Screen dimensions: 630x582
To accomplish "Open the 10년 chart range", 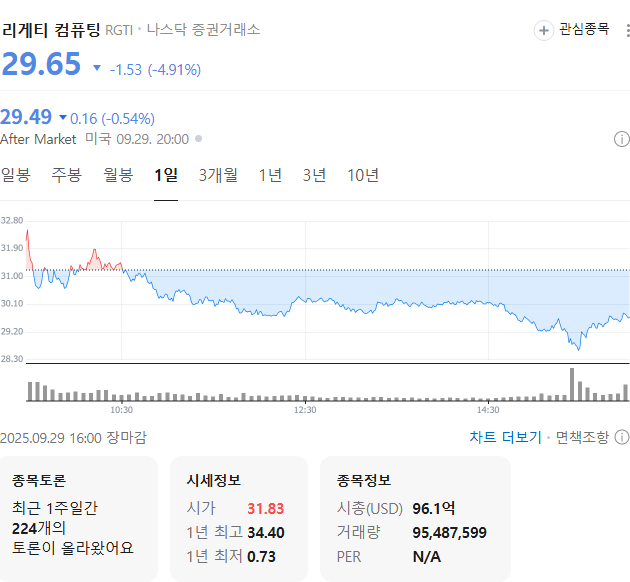I will point(363,175).
